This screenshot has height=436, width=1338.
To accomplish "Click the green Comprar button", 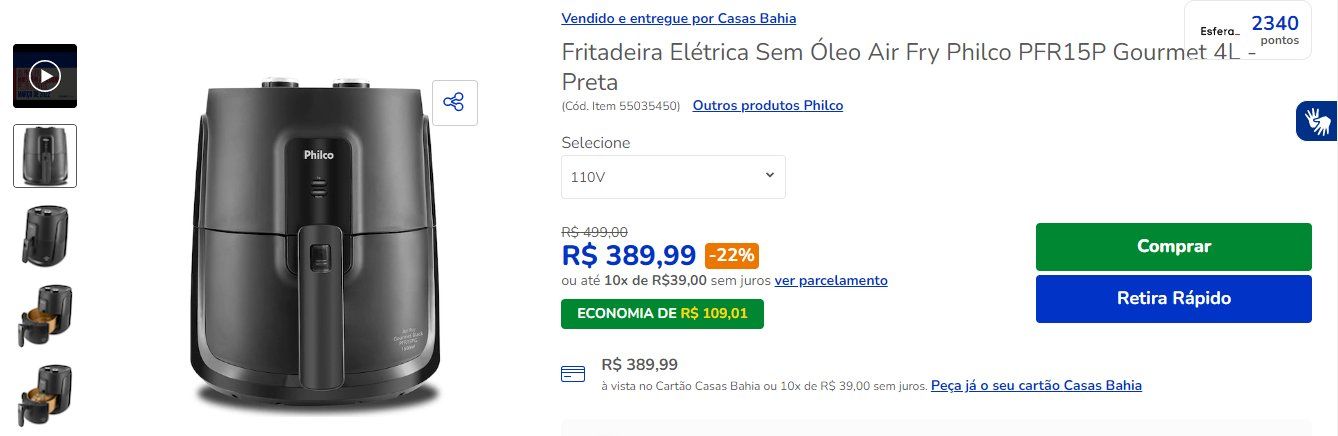I will (1173, 247).
